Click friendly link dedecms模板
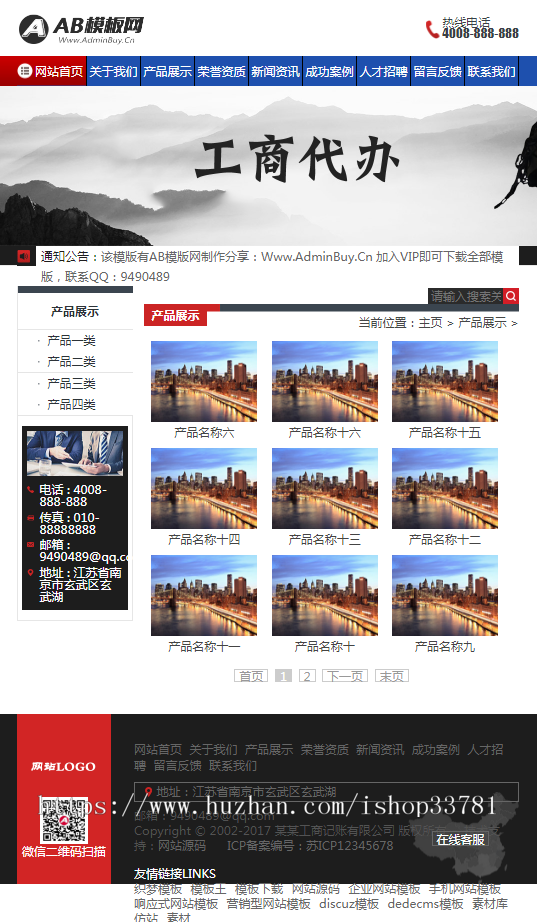 pos(426,904)
